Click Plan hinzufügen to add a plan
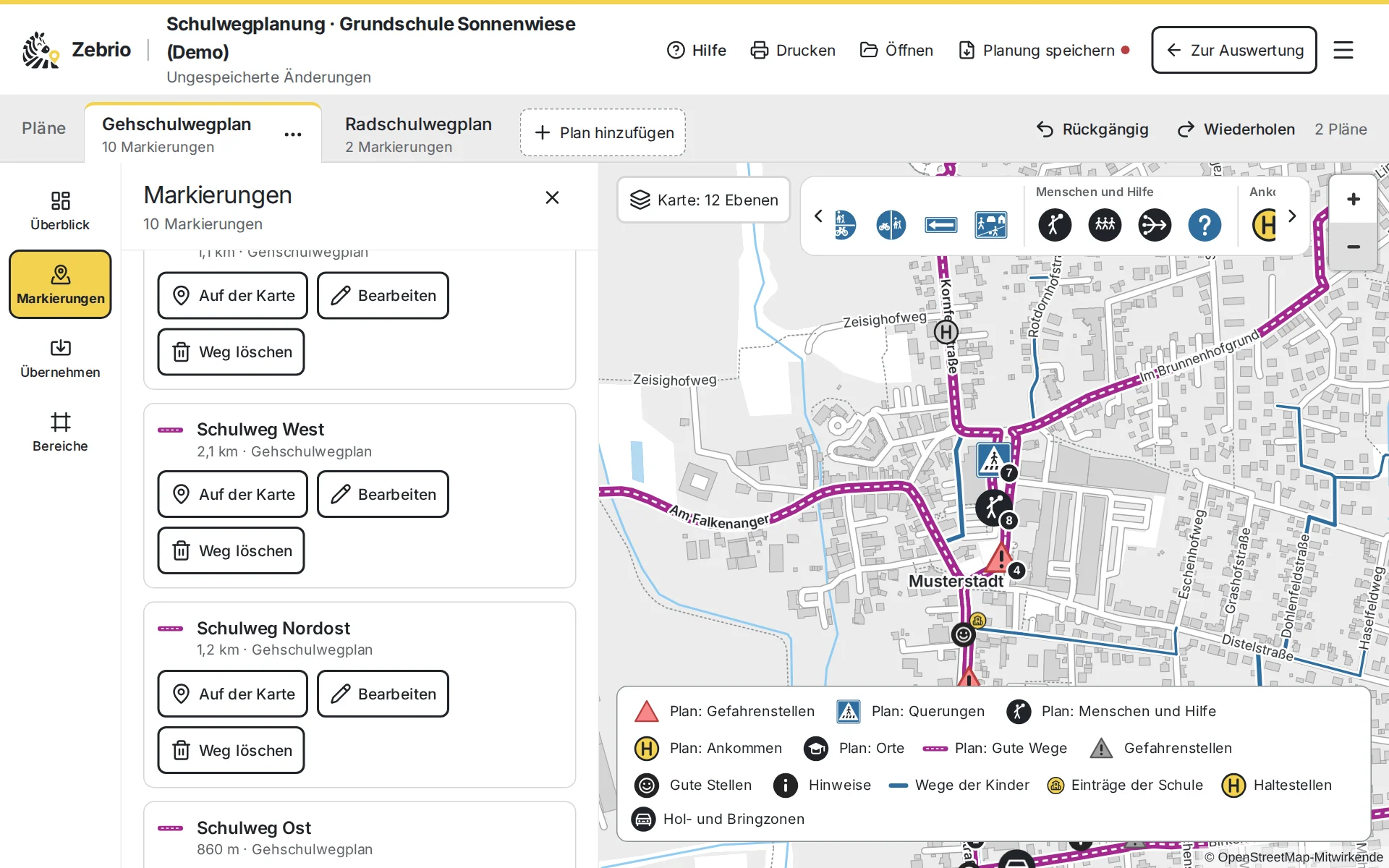 [x=603, y=132]
